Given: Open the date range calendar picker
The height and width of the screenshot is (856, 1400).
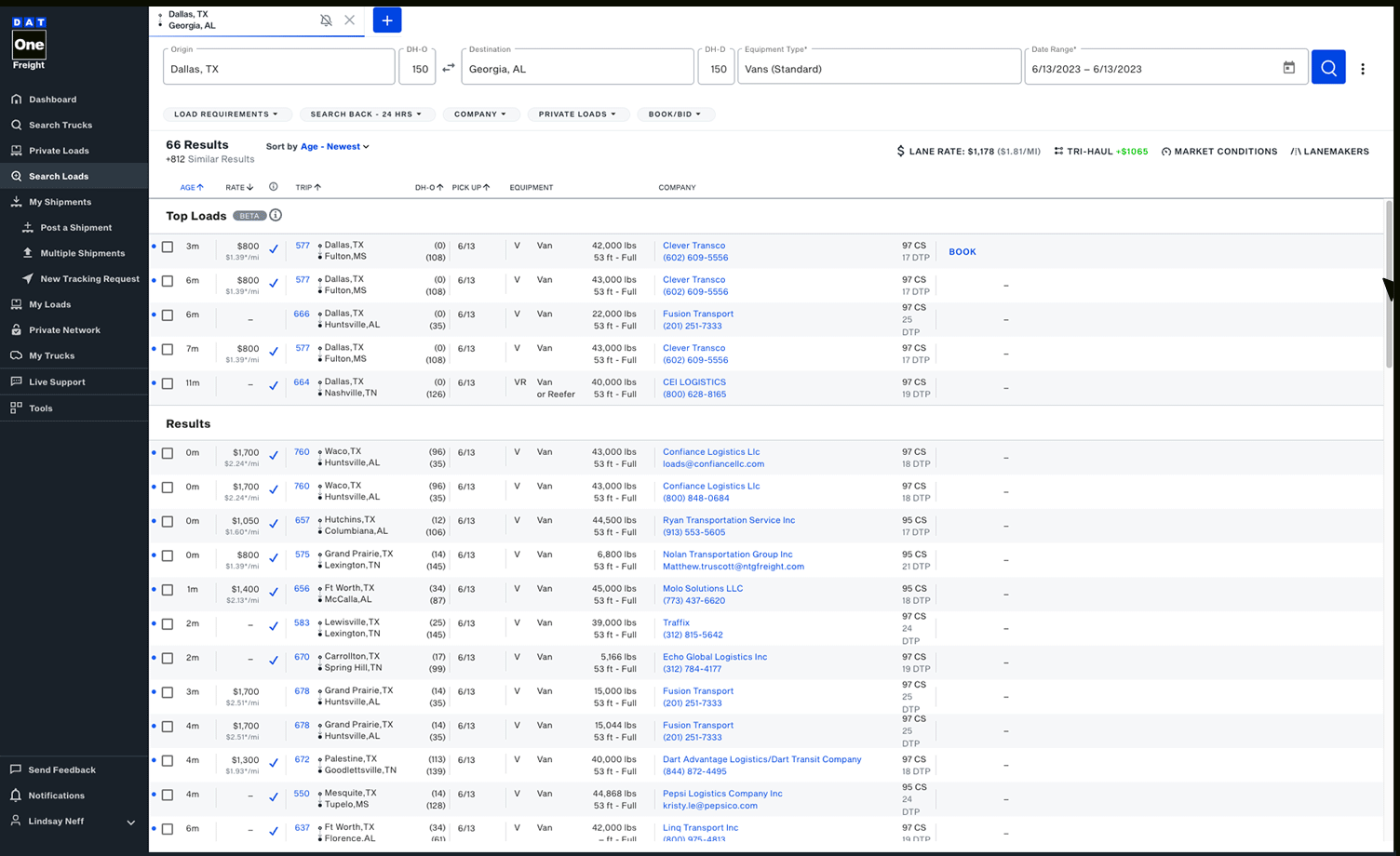Looking at the screenshot, I should click(x=1288, y=68).
